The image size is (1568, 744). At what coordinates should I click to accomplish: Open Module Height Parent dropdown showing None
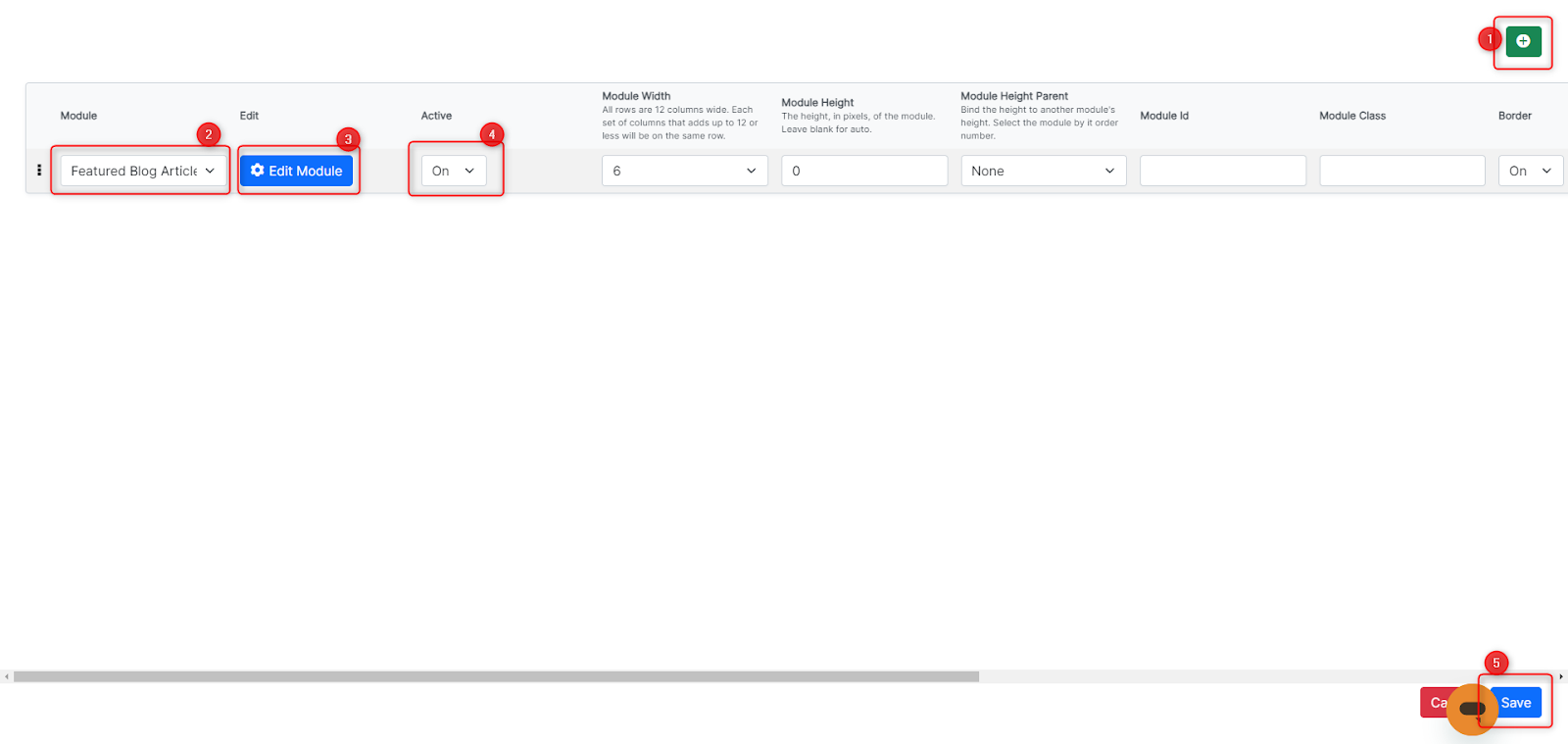pos(1043,171)
